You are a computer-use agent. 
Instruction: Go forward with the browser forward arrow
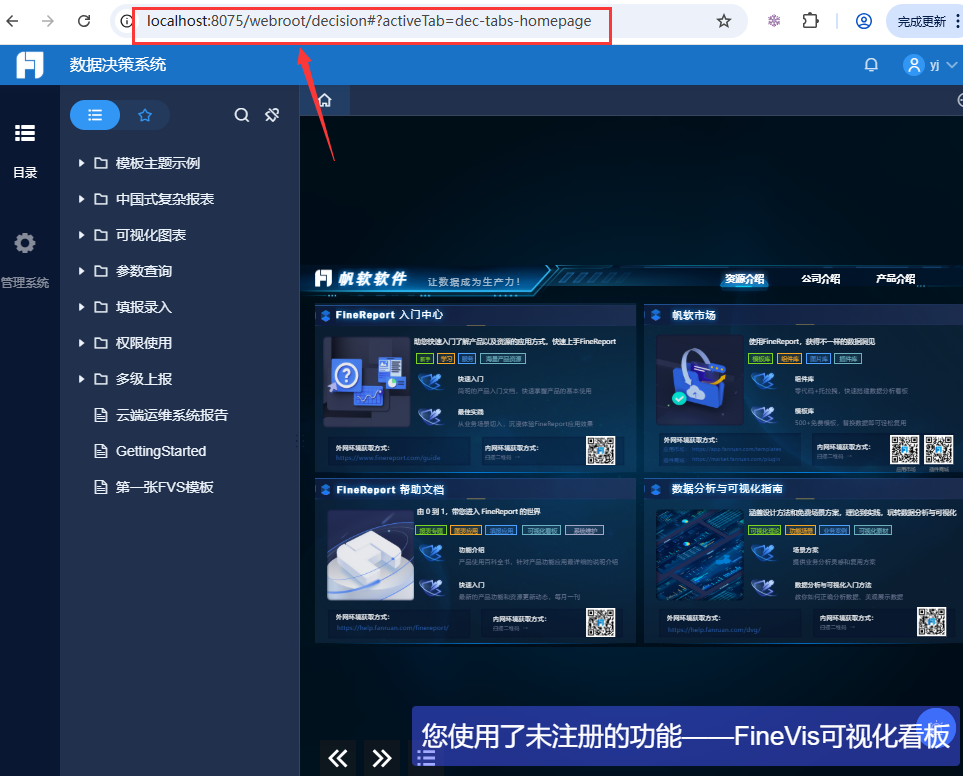coord(48,21)
